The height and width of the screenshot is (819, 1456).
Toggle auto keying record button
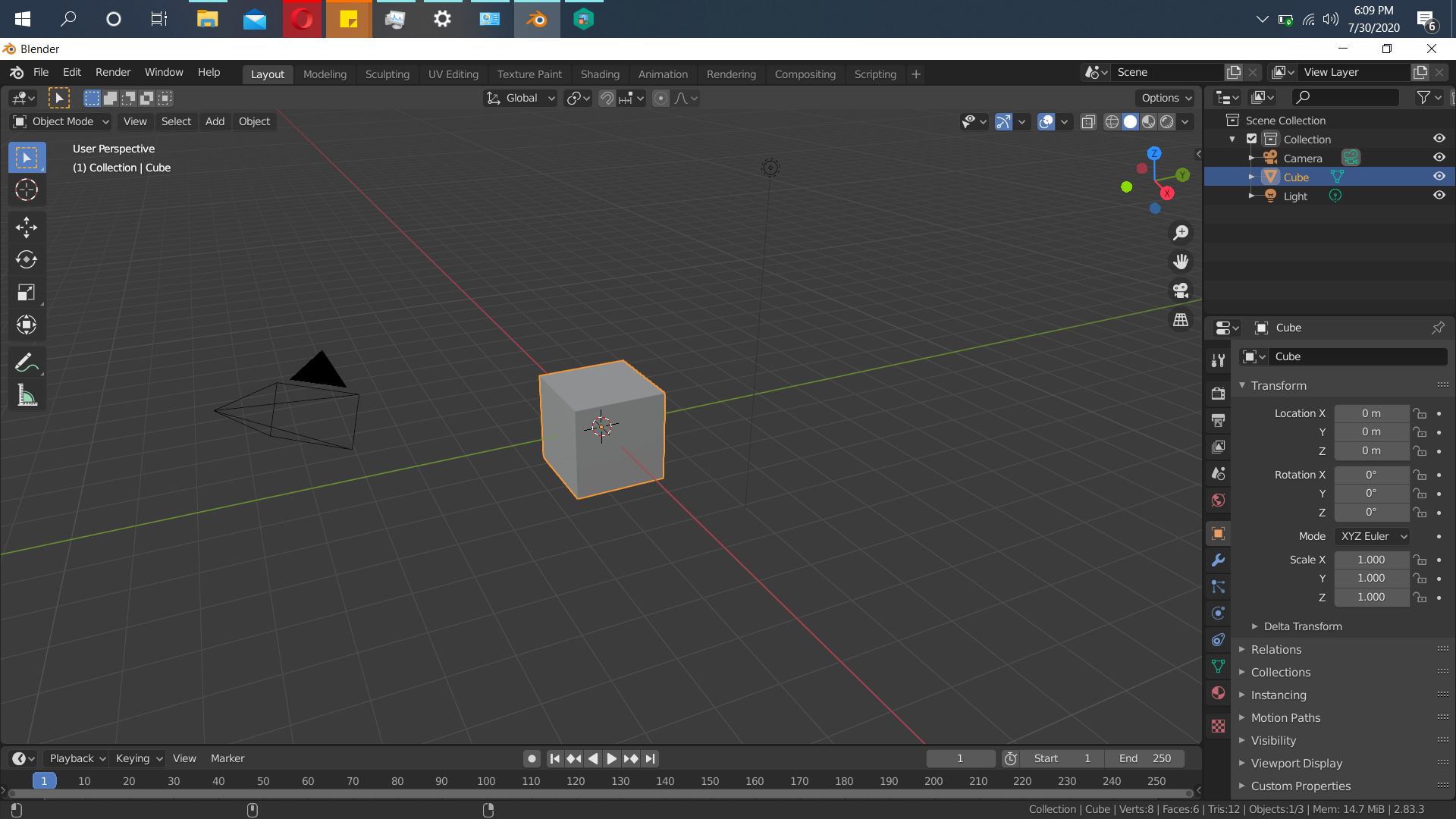pyautogui.click(x=532, y=758)
